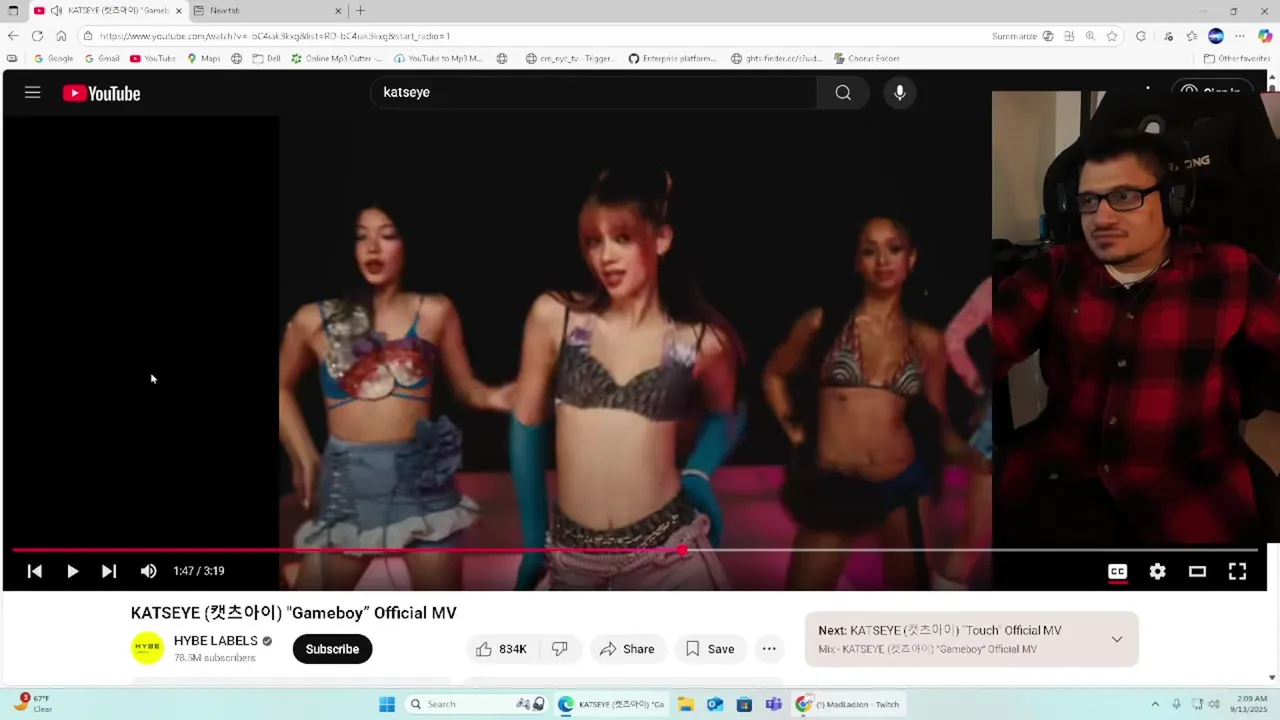Switch to the New tab tab
This screenshot has height=720, width=1280.
click(x=268, y=11)
